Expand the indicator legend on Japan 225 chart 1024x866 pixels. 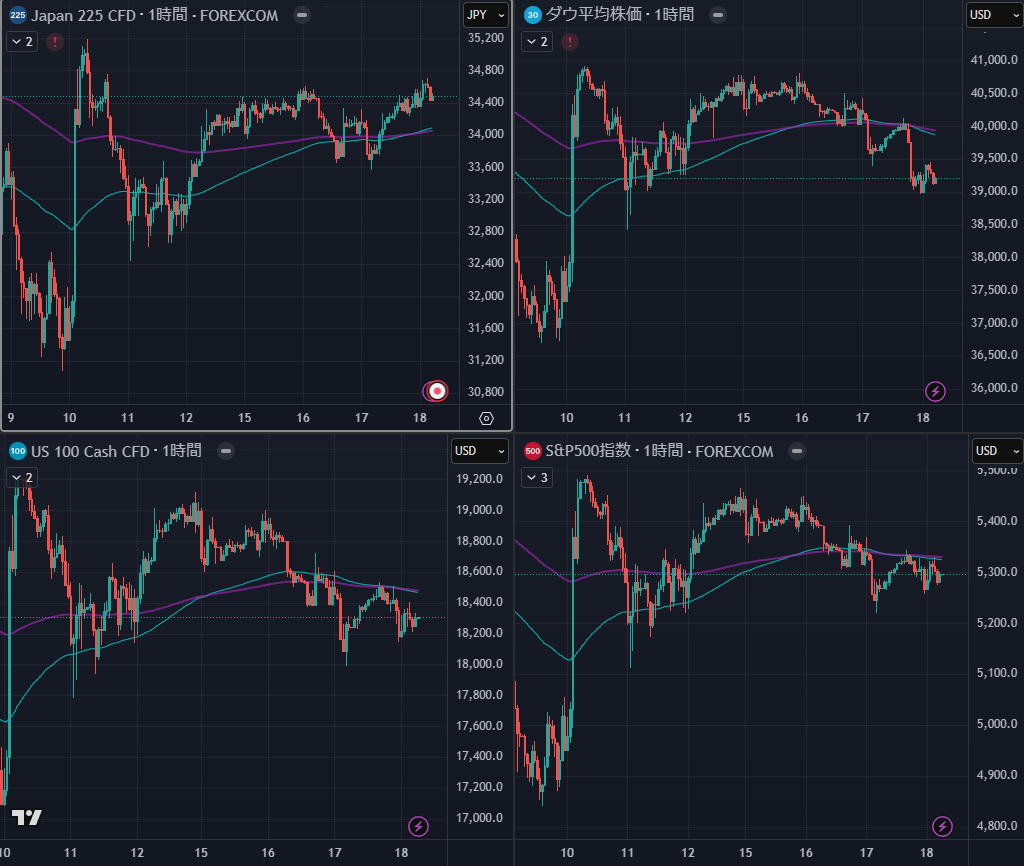(x=22, y=42)
